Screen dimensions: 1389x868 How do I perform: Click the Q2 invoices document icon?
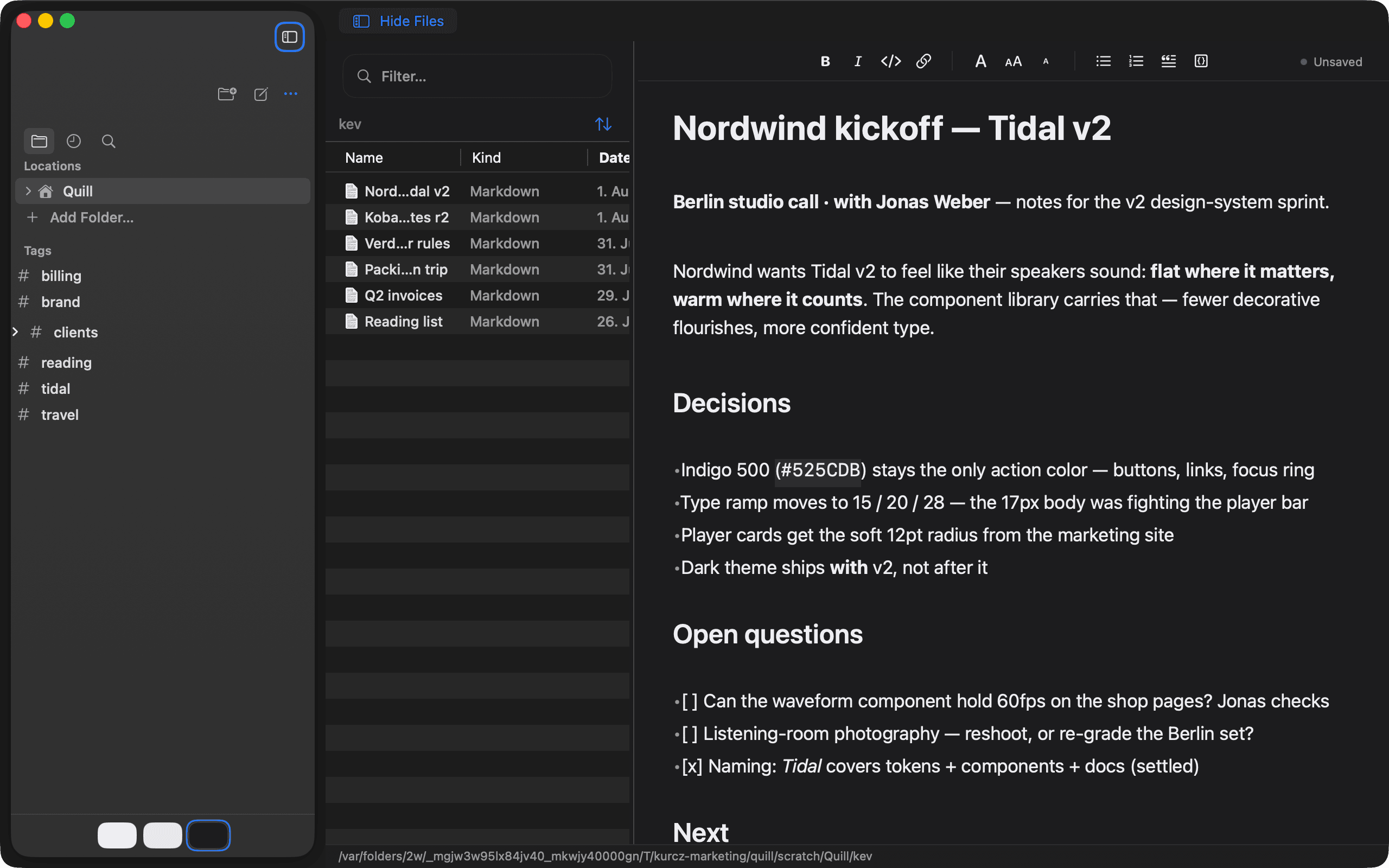(351, 295)
